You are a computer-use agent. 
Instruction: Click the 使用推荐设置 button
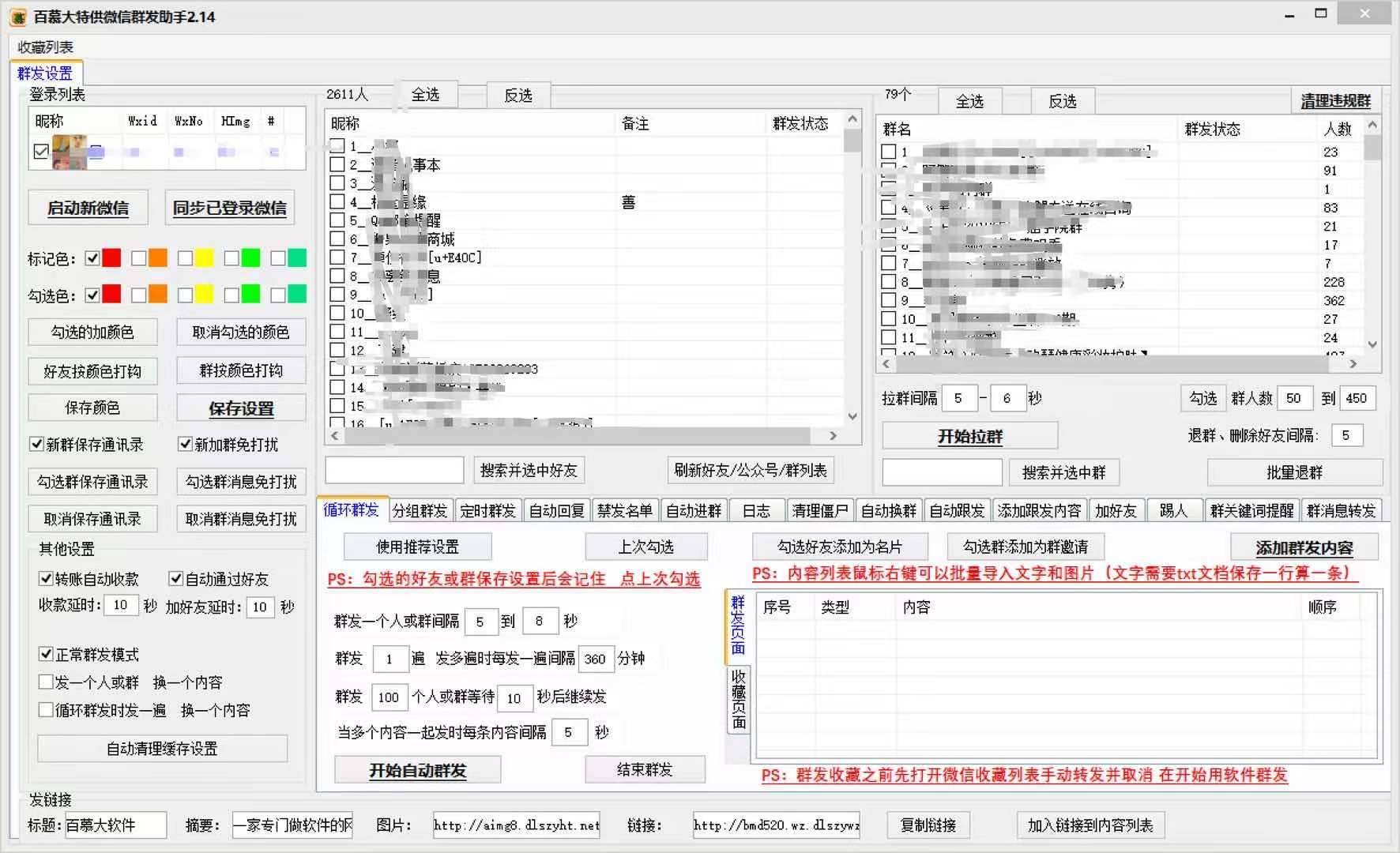click(x=417, y=546)
